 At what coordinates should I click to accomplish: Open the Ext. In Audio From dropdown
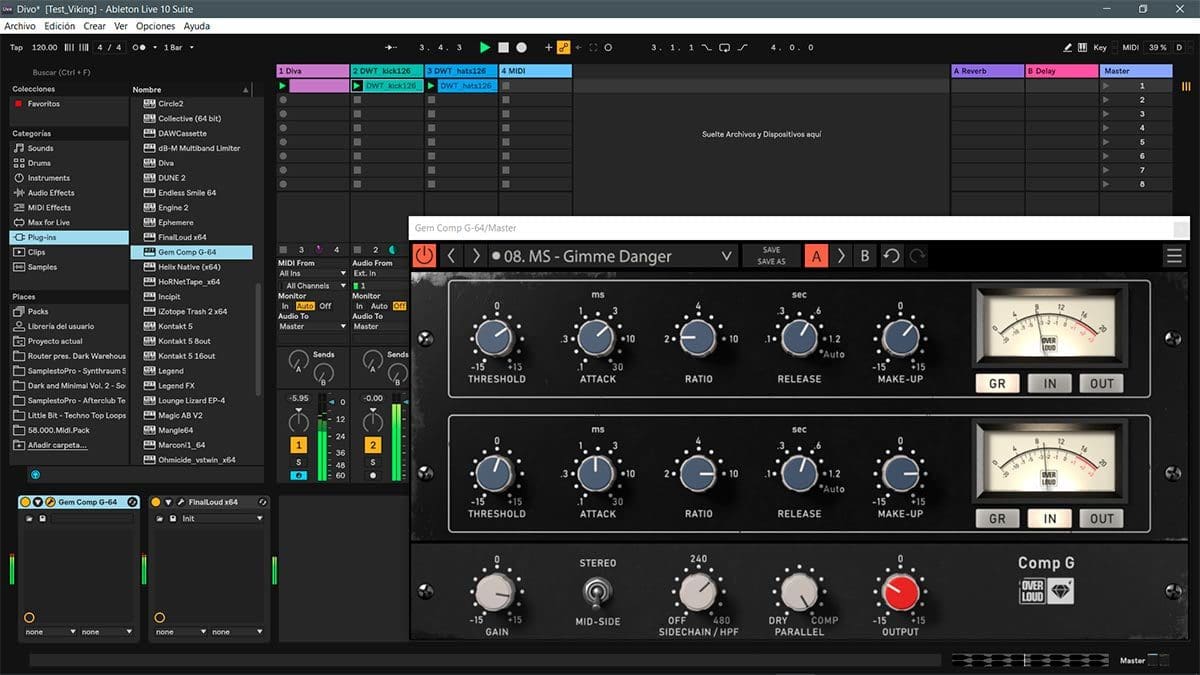(x=380, y=273)
